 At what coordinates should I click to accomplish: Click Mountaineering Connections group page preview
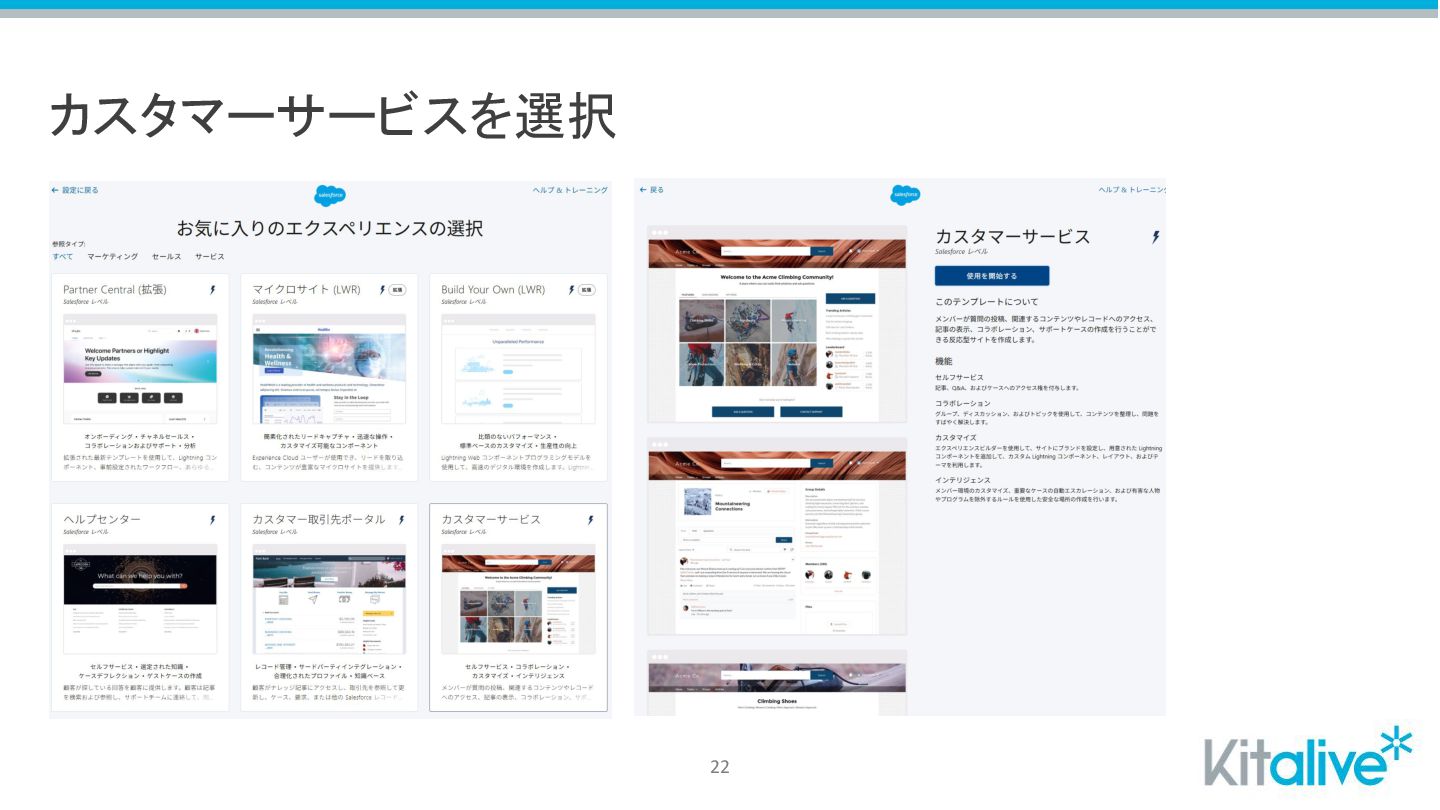777,535
